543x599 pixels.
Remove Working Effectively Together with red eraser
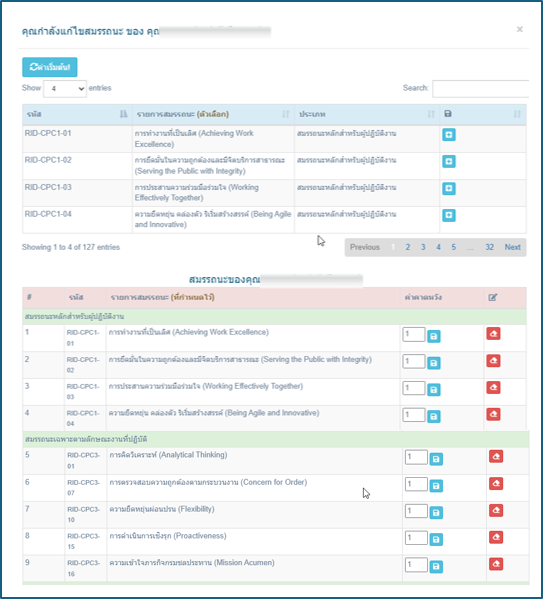pyautogui.click(x=493, y=387)
